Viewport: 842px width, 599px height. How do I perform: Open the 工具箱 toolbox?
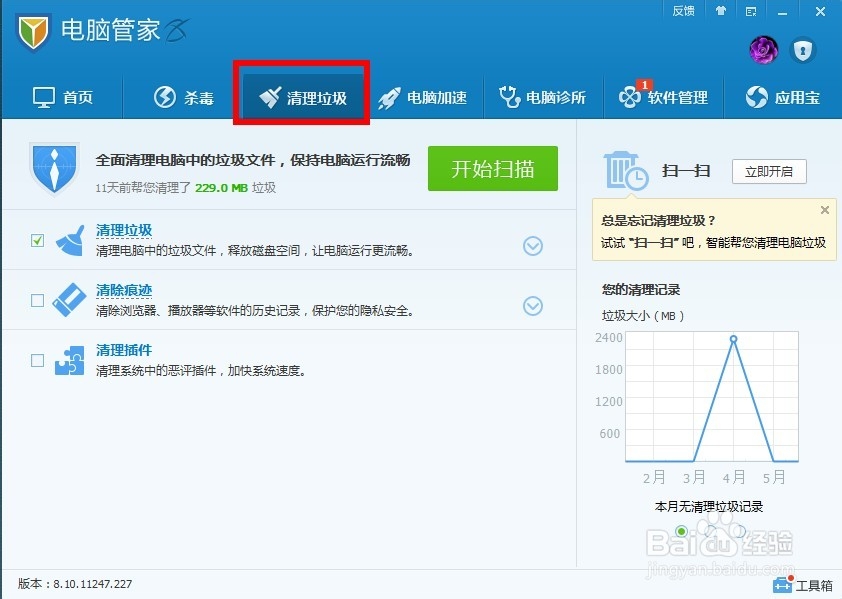click(804, 585)
